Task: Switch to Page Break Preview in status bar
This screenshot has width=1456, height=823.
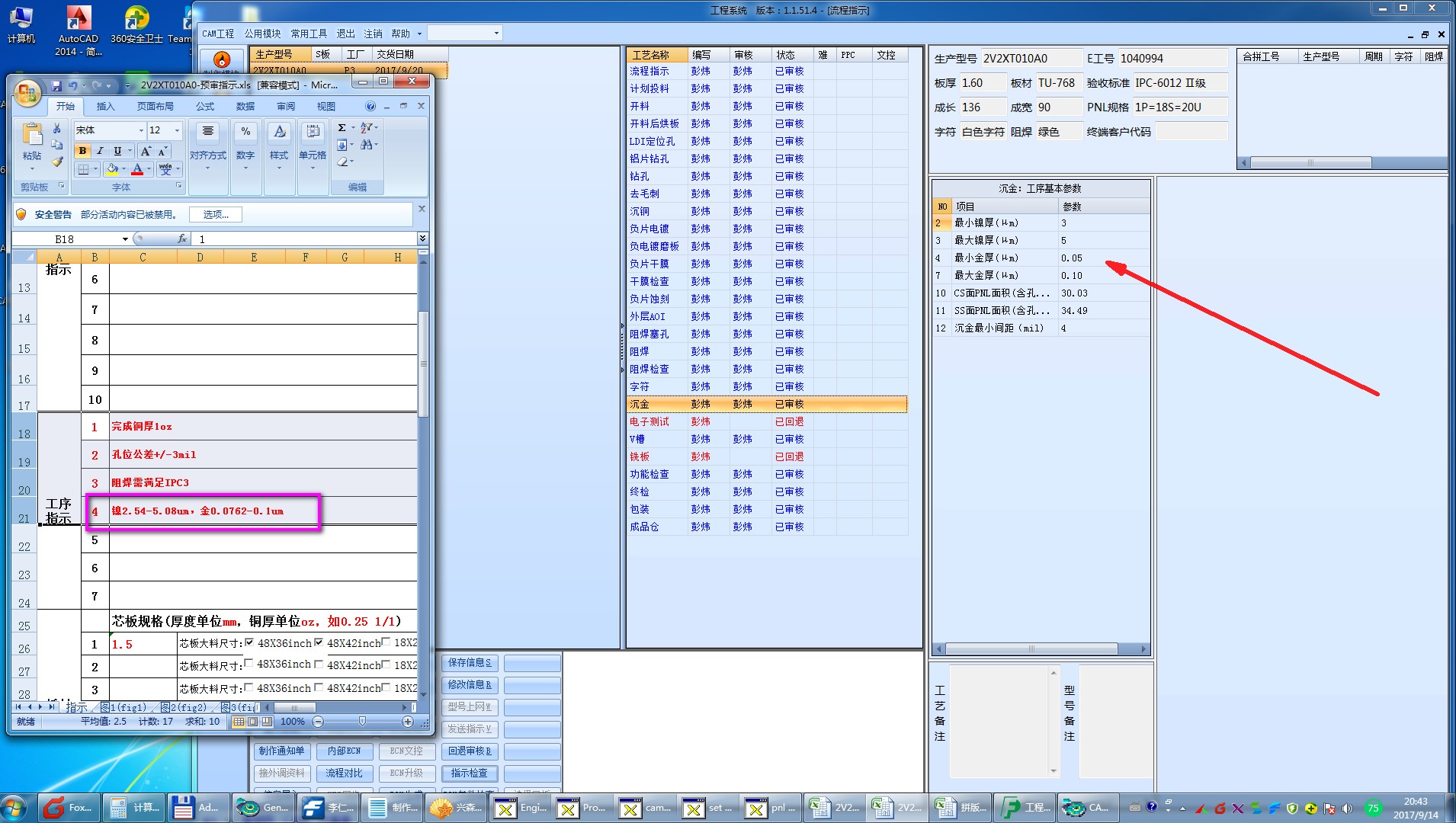Action: [267, 722]
